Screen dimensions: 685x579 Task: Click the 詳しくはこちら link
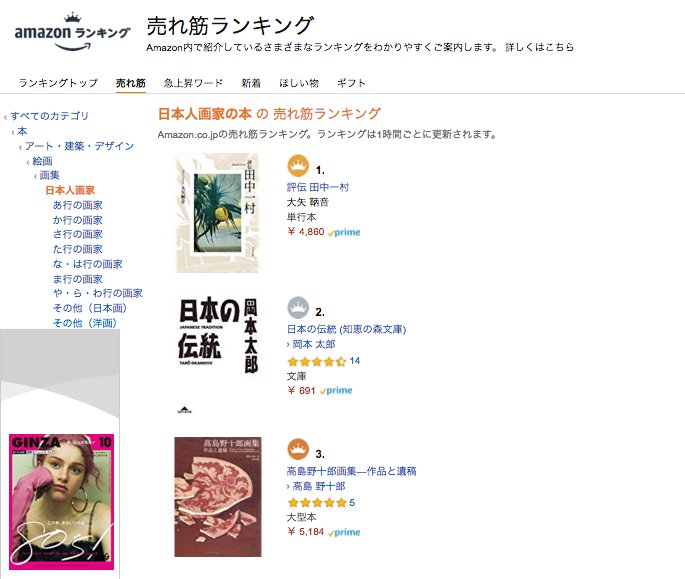click(540, 47)
